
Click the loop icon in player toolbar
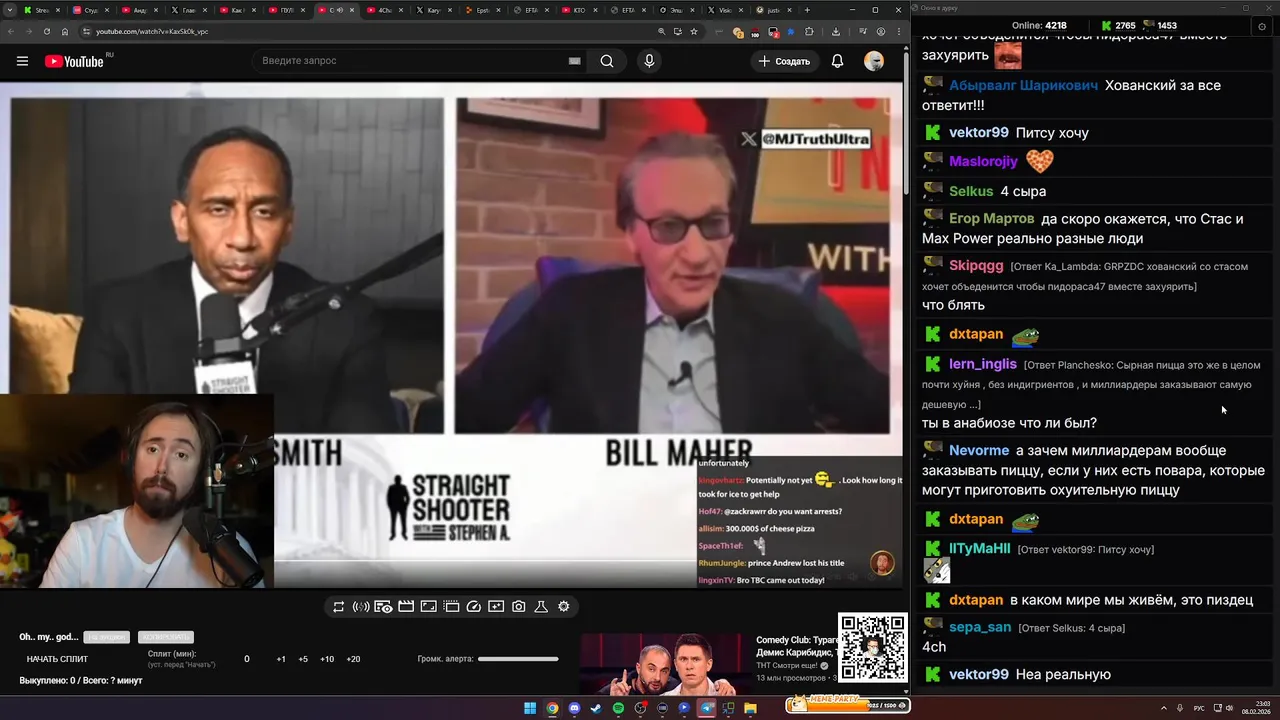pyautogui.click(x=339, y=607)
